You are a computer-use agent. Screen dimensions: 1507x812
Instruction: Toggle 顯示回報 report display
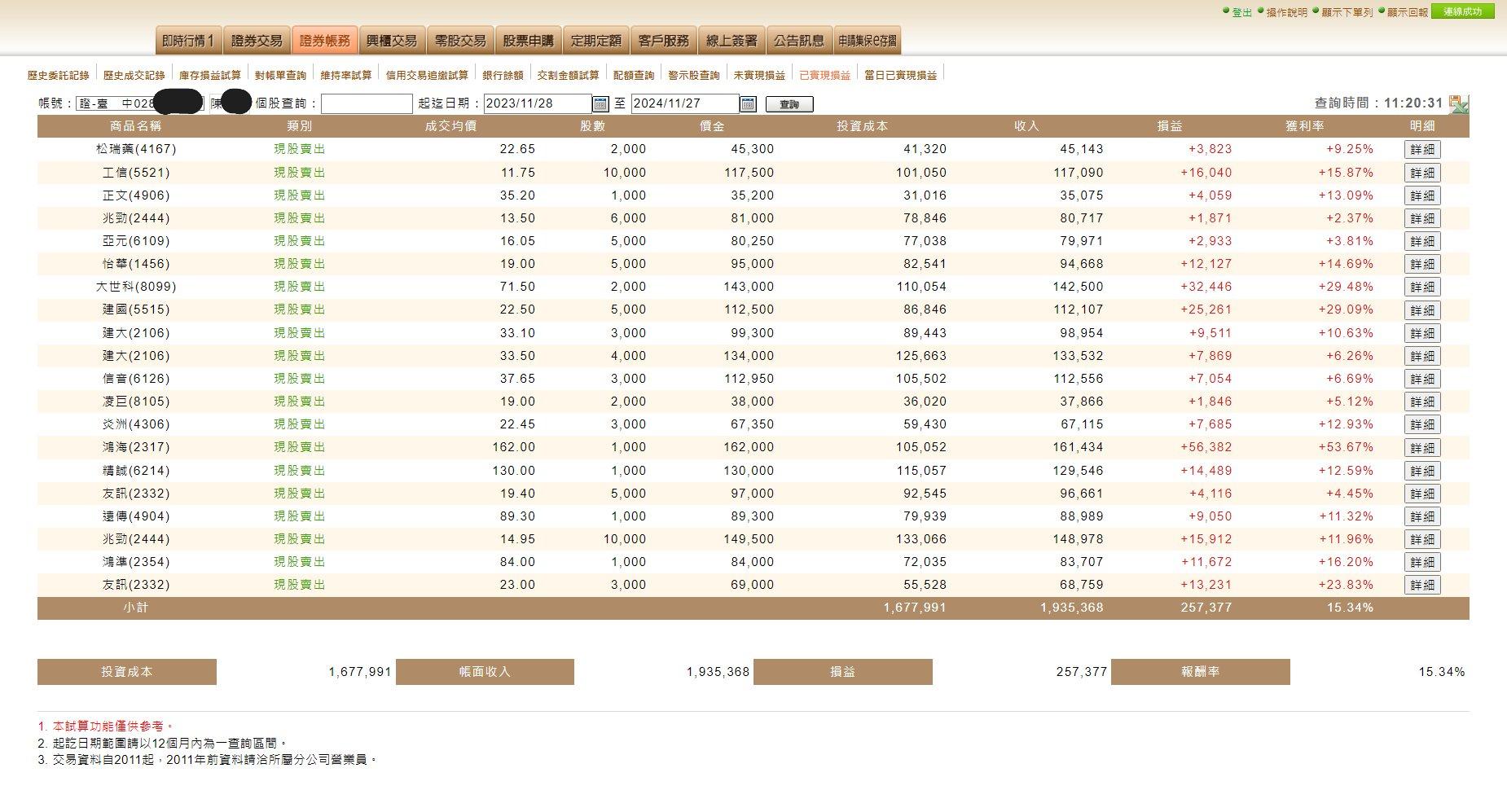[x=1407, y=12]
